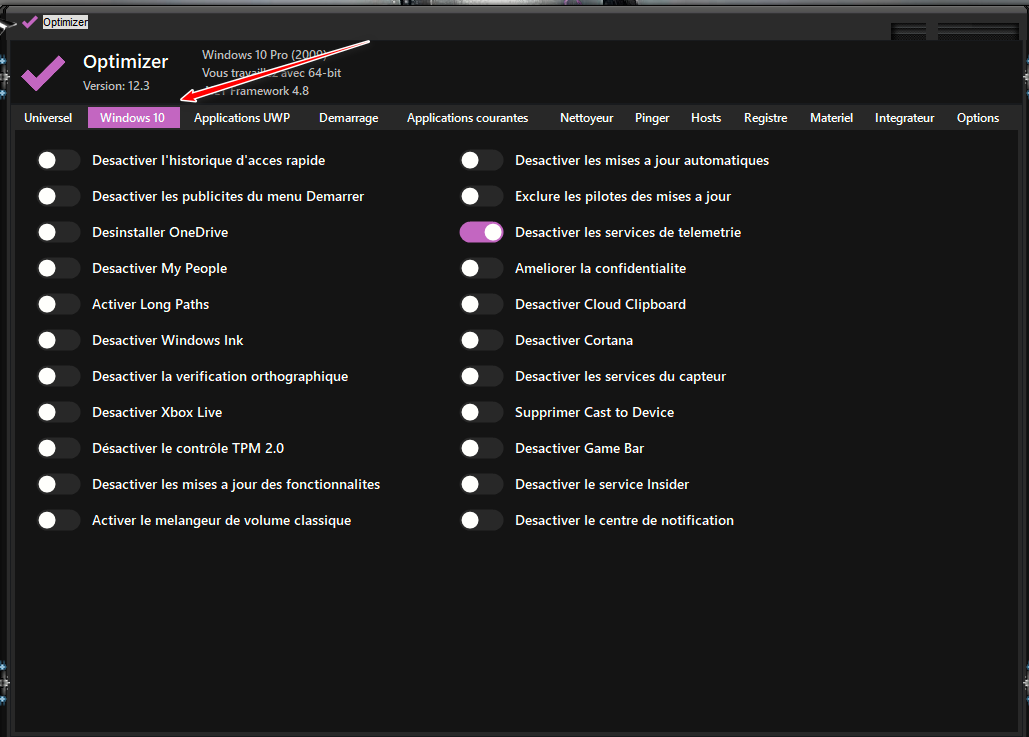Click the small Optimizer icon in title bar

(30, 22)
